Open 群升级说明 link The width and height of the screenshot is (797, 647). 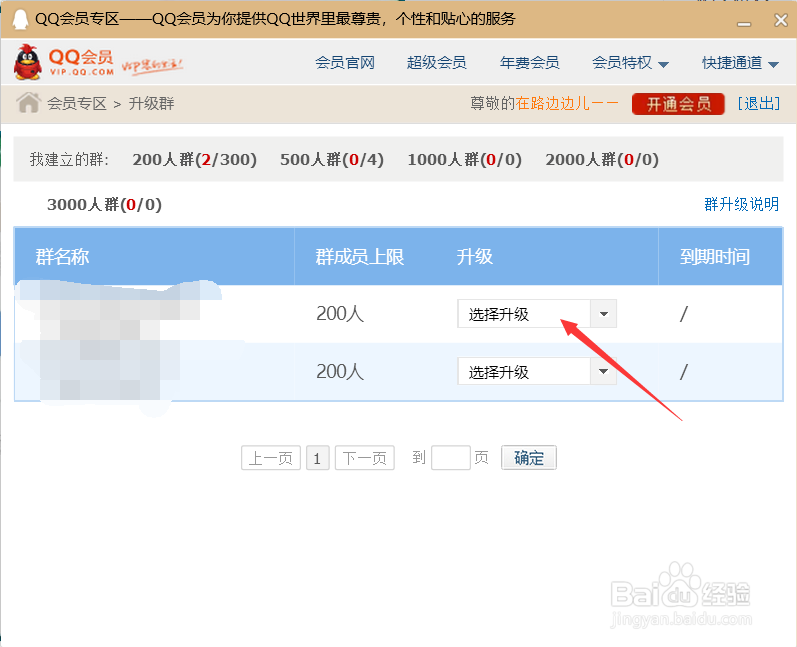click(742, 204)
